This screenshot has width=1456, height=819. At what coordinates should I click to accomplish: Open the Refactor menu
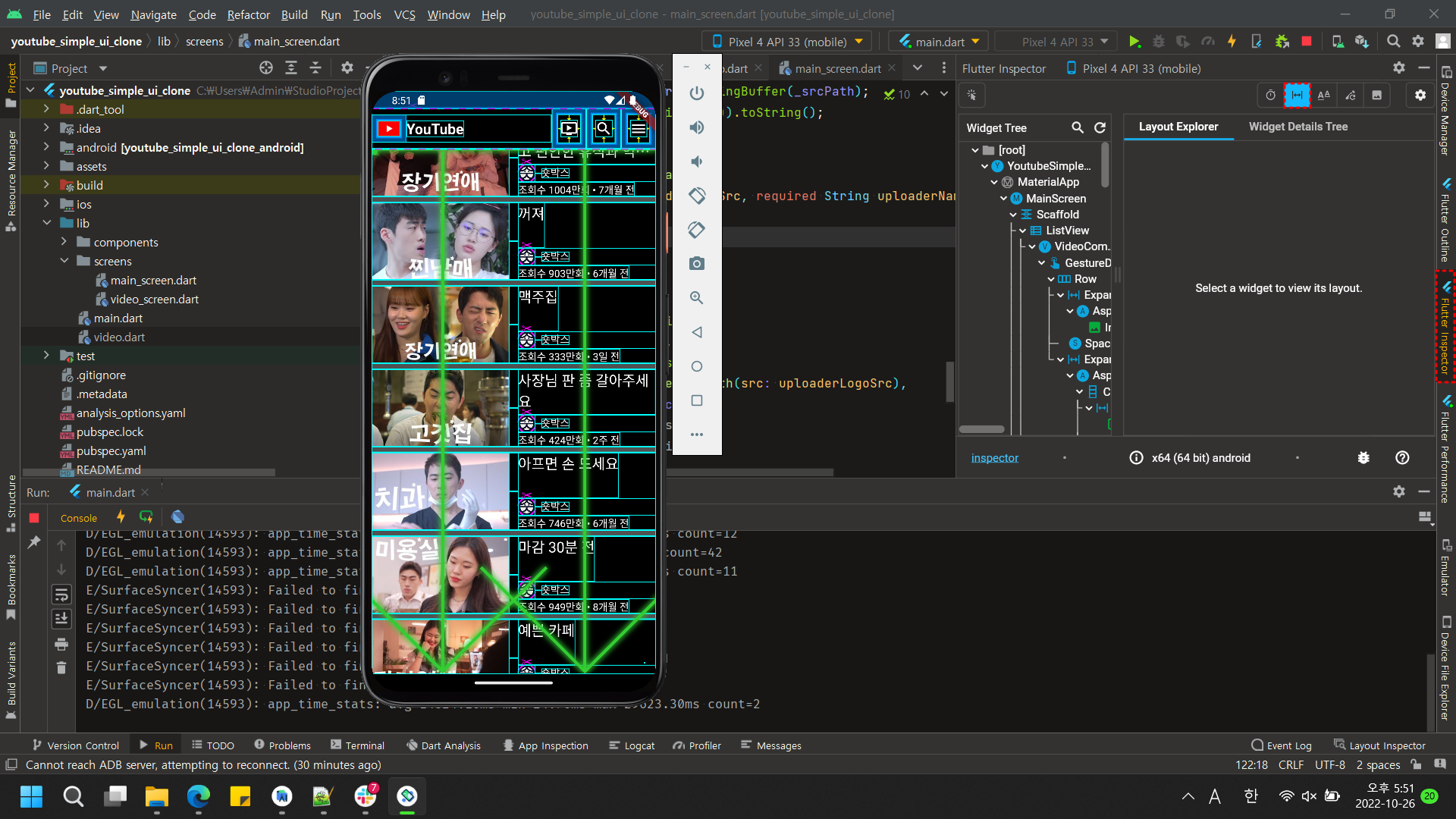click(x=248, y=14)
